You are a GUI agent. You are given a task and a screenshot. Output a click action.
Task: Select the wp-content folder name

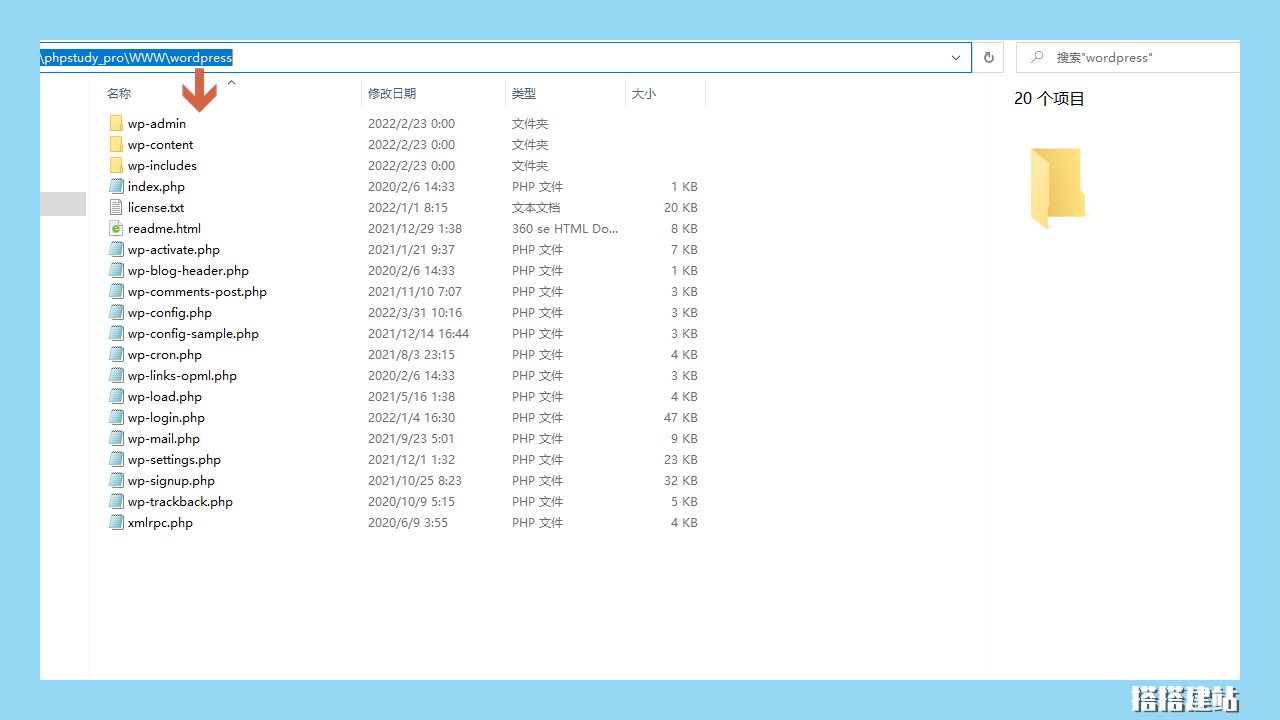(161, 145)
